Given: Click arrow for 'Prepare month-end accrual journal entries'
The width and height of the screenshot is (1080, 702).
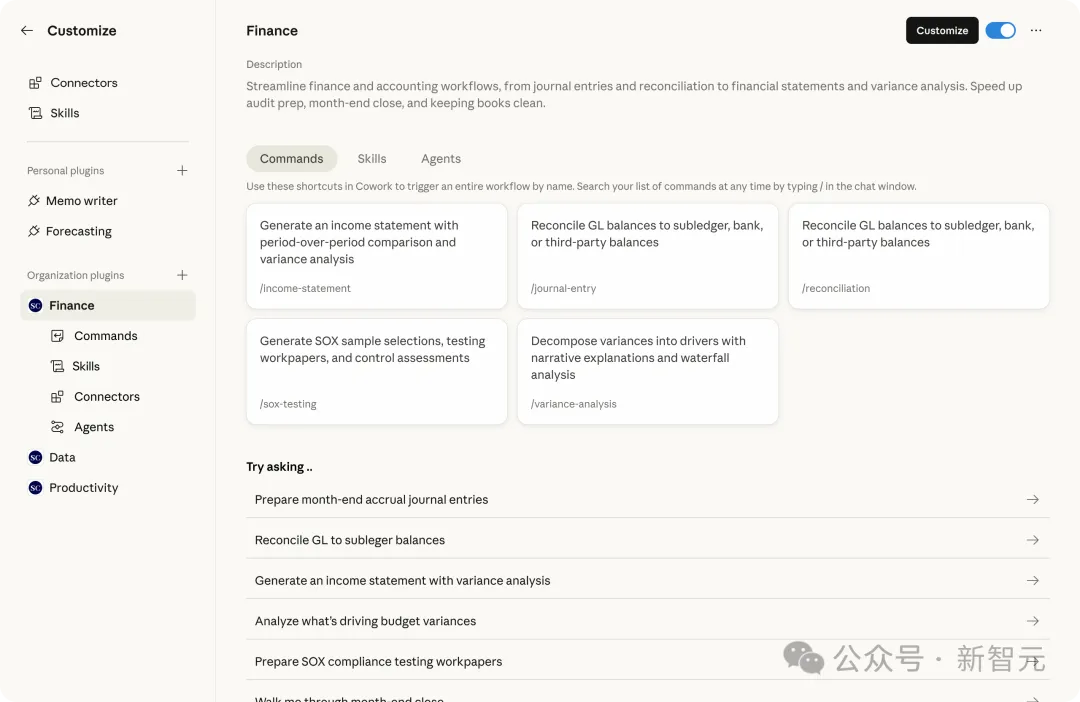Looking at the screenshot, I should click(x=1033, y=500).
